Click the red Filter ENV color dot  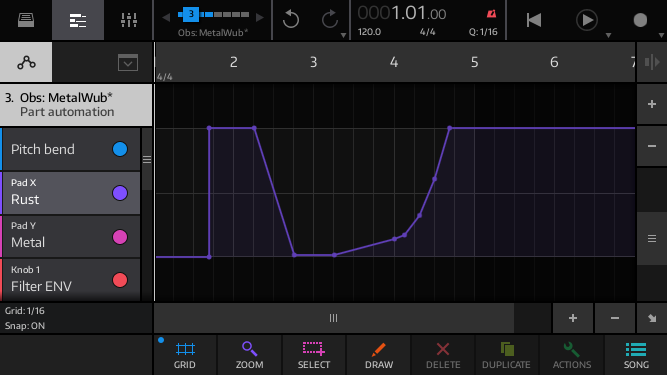[120, 280]
